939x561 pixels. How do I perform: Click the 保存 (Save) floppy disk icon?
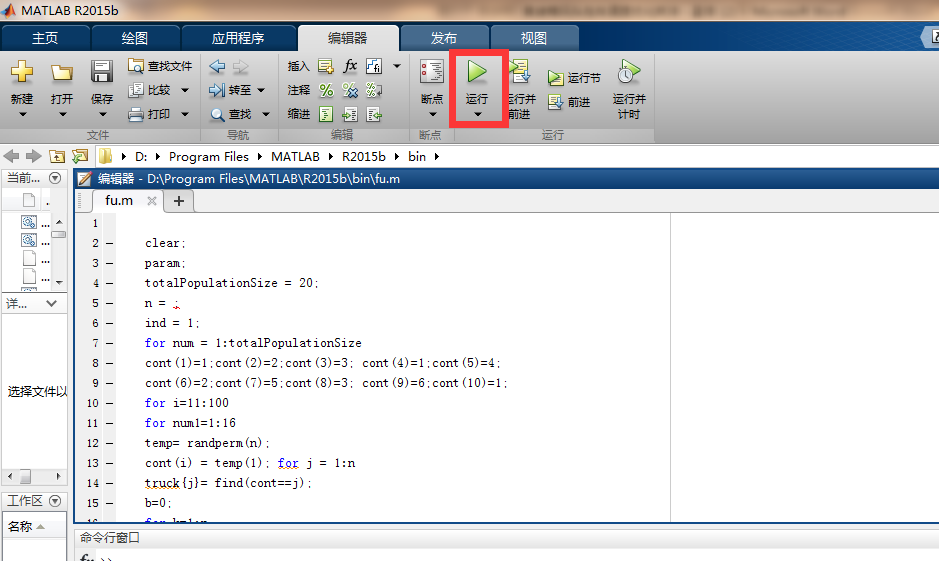tap(102, 71)
